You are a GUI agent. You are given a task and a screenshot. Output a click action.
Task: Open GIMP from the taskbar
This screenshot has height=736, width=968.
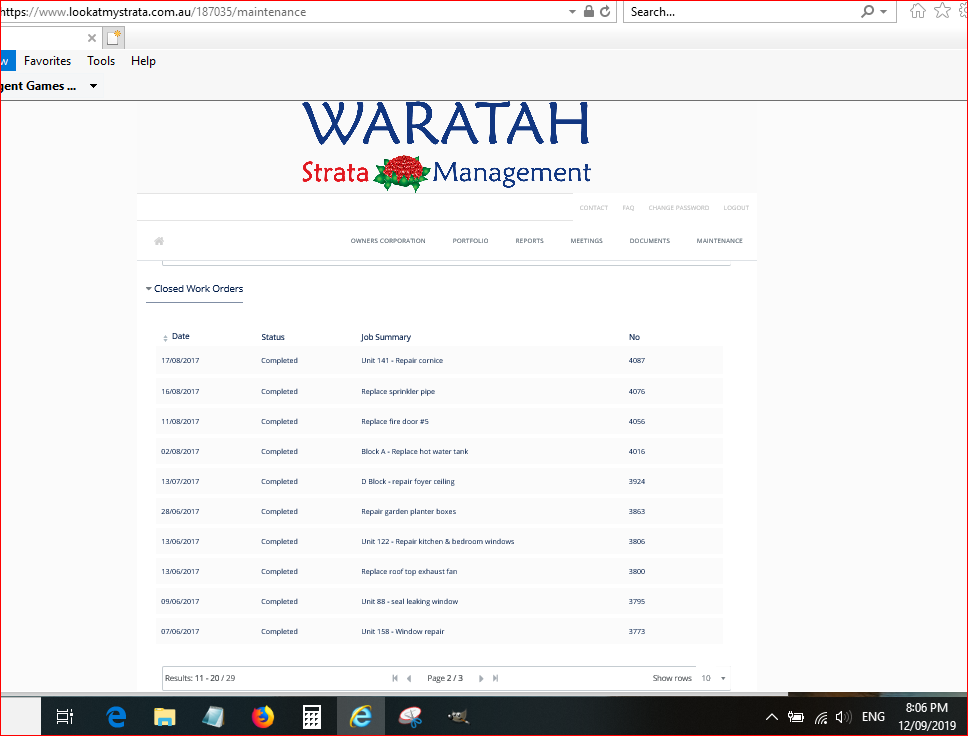click(458, 716)
